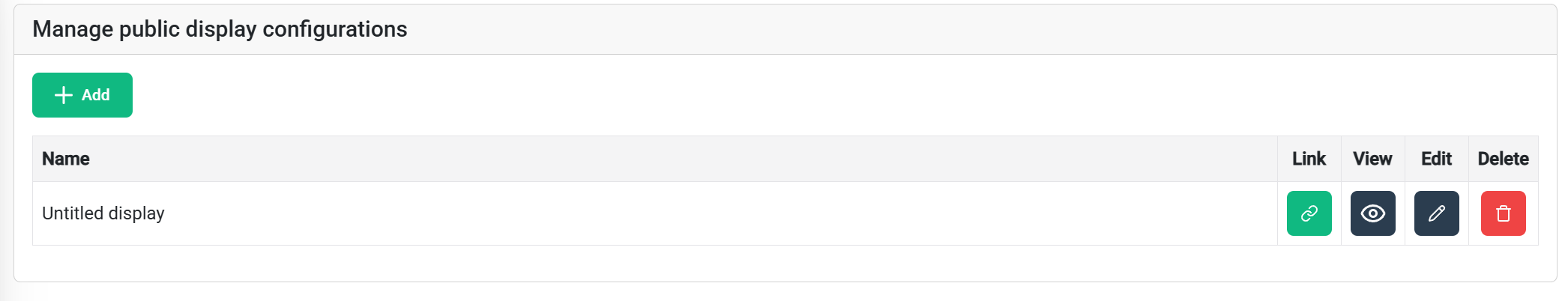This screenshot has width=1568, height=301.
Task: Click the Delete column header
Action: point(1503,159)
